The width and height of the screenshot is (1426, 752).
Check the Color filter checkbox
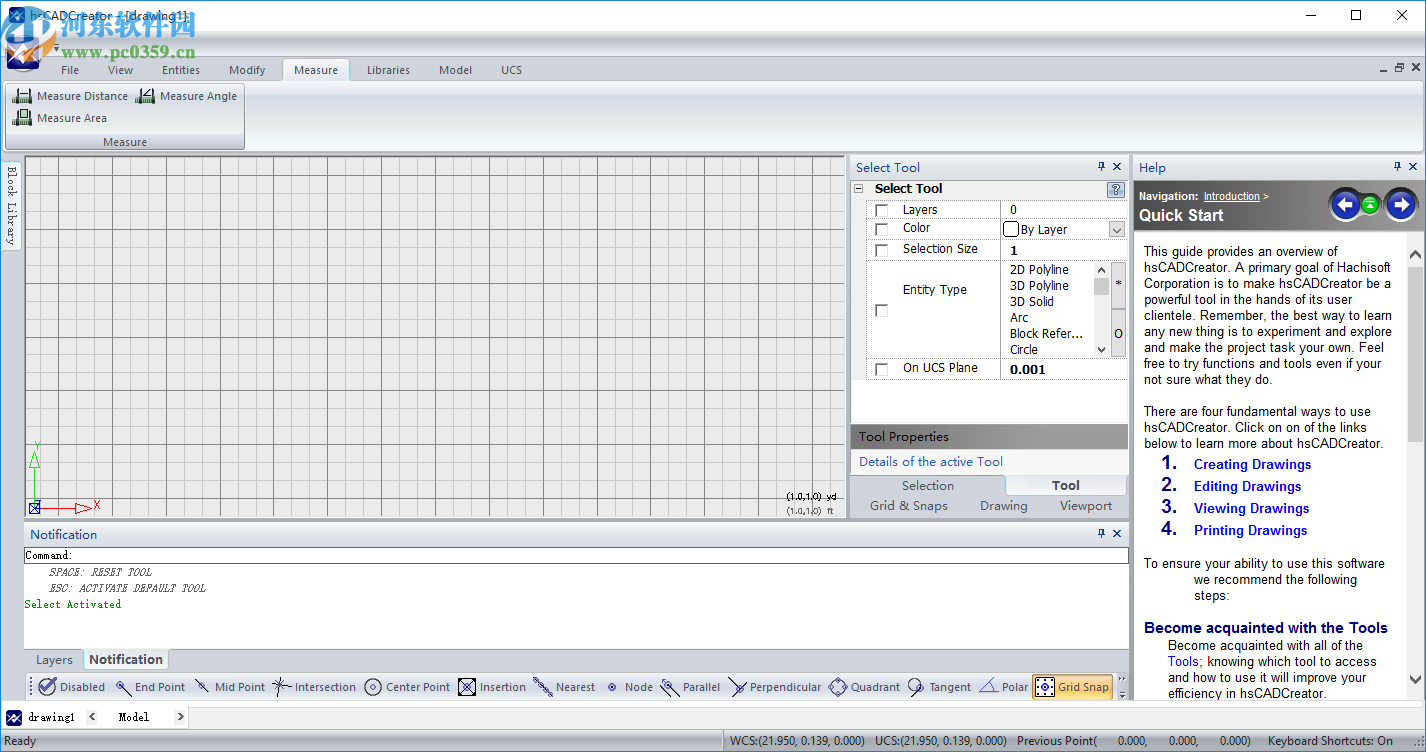tap(881, 229)
